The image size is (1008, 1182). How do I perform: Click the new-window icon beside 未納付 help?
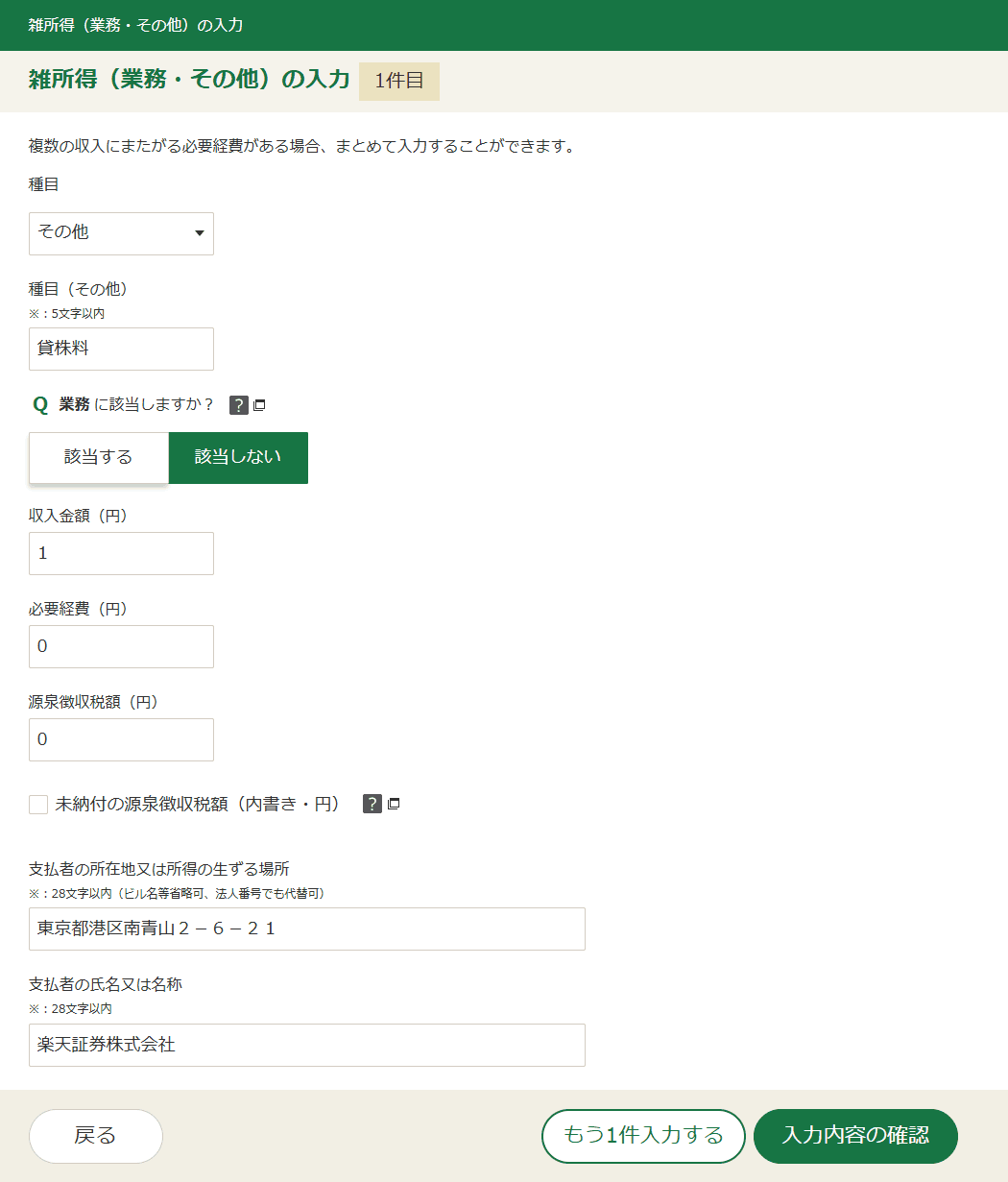(394, 804)
